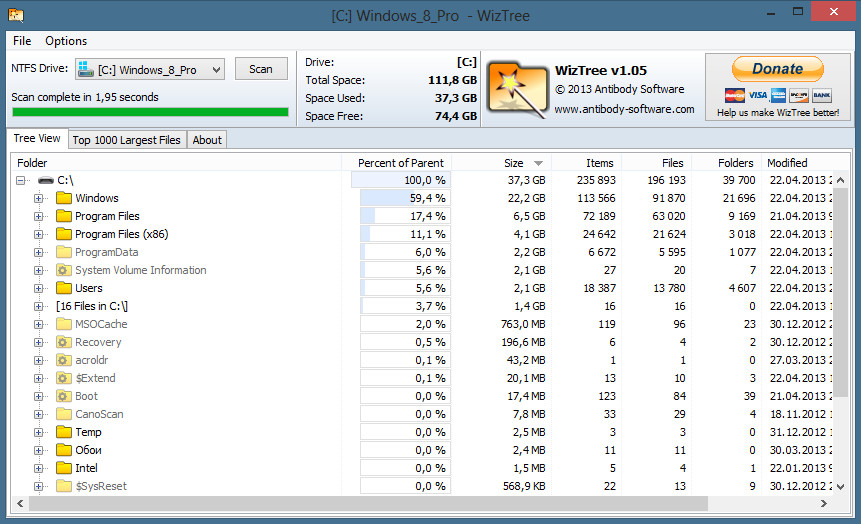Screen dimensions: 861x524
Task: Click the vertical scrollbar in tree view
Action: pyautogui.click(x=842, y=300)
